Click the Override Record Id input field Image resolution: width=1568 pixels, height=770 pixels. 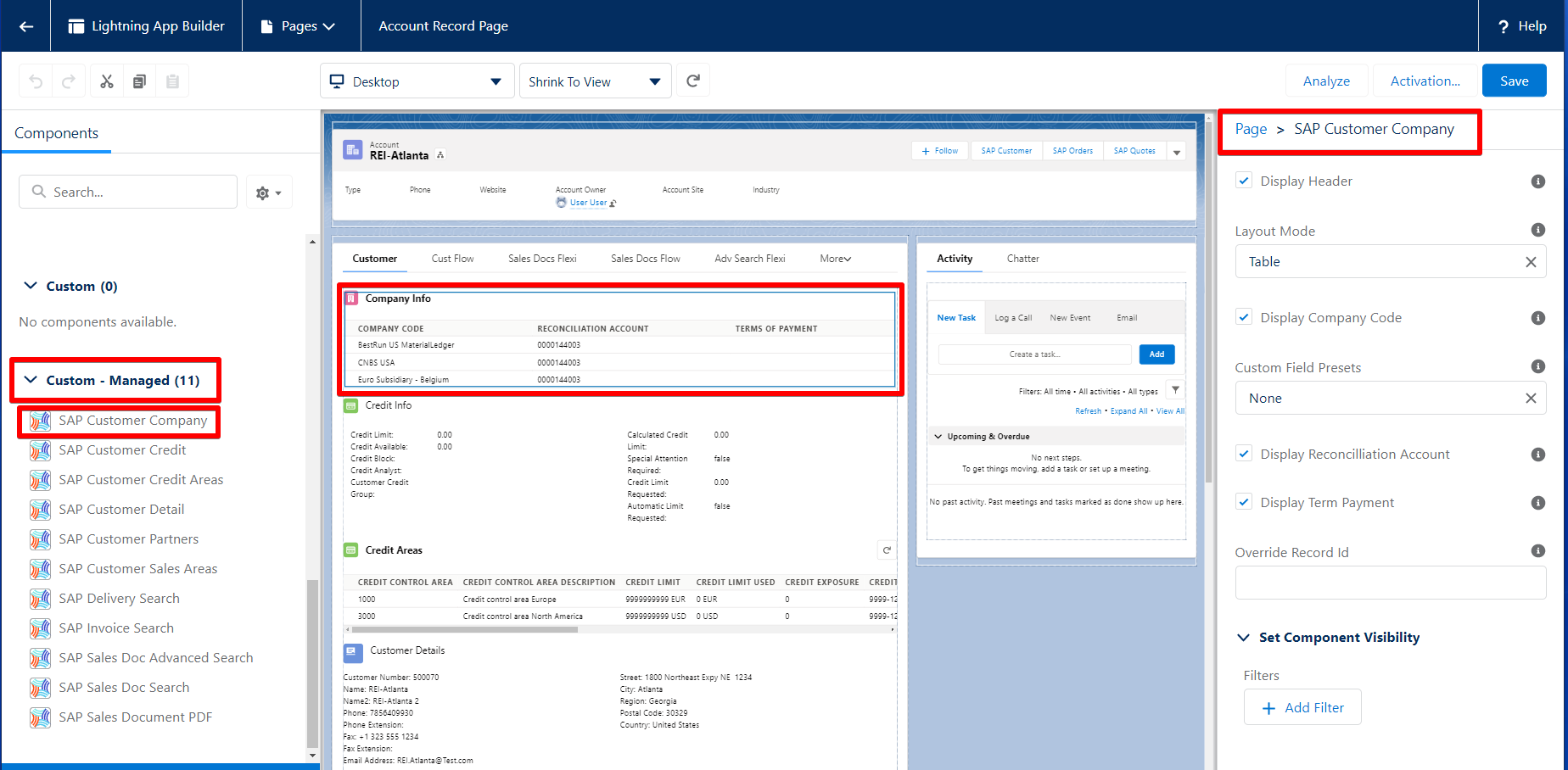point(1390,583)
